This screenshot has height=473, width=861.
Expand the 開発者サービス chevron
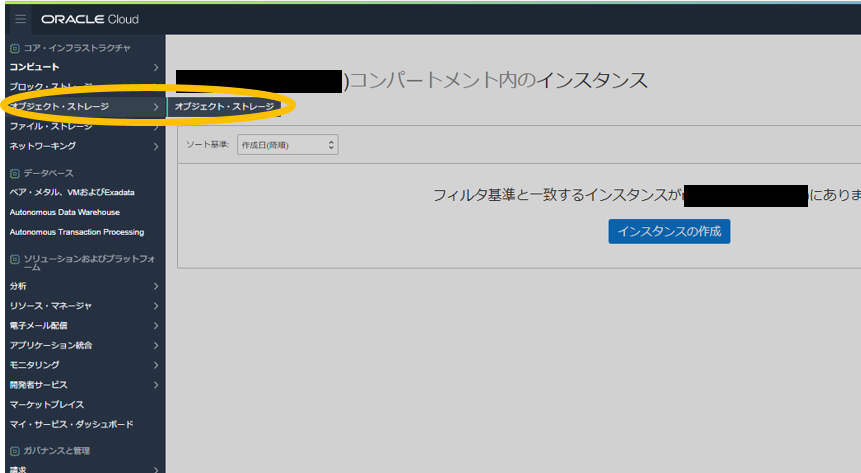(x=156, y=385)
